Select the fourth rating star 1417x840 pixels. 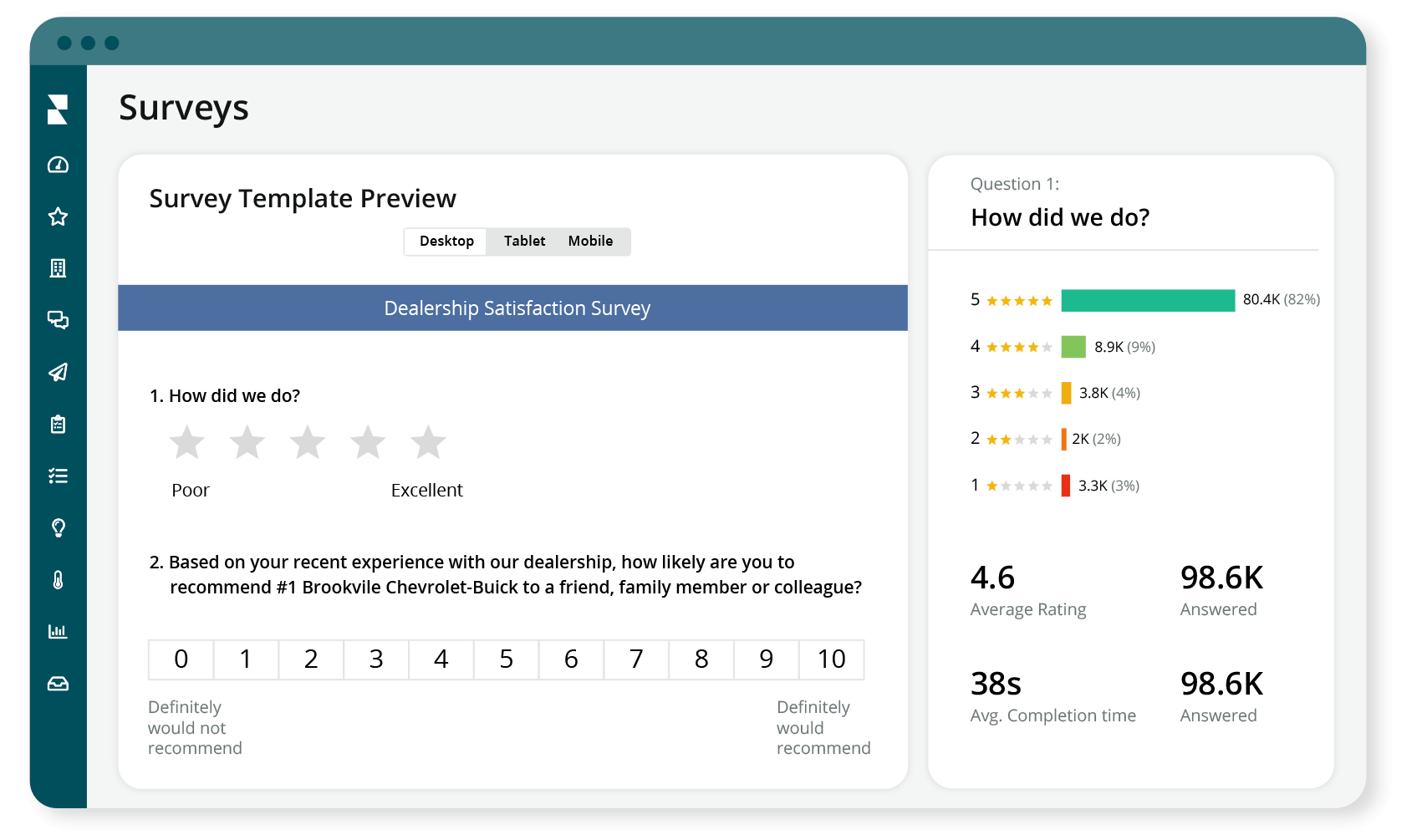click(x=368, y=442)
